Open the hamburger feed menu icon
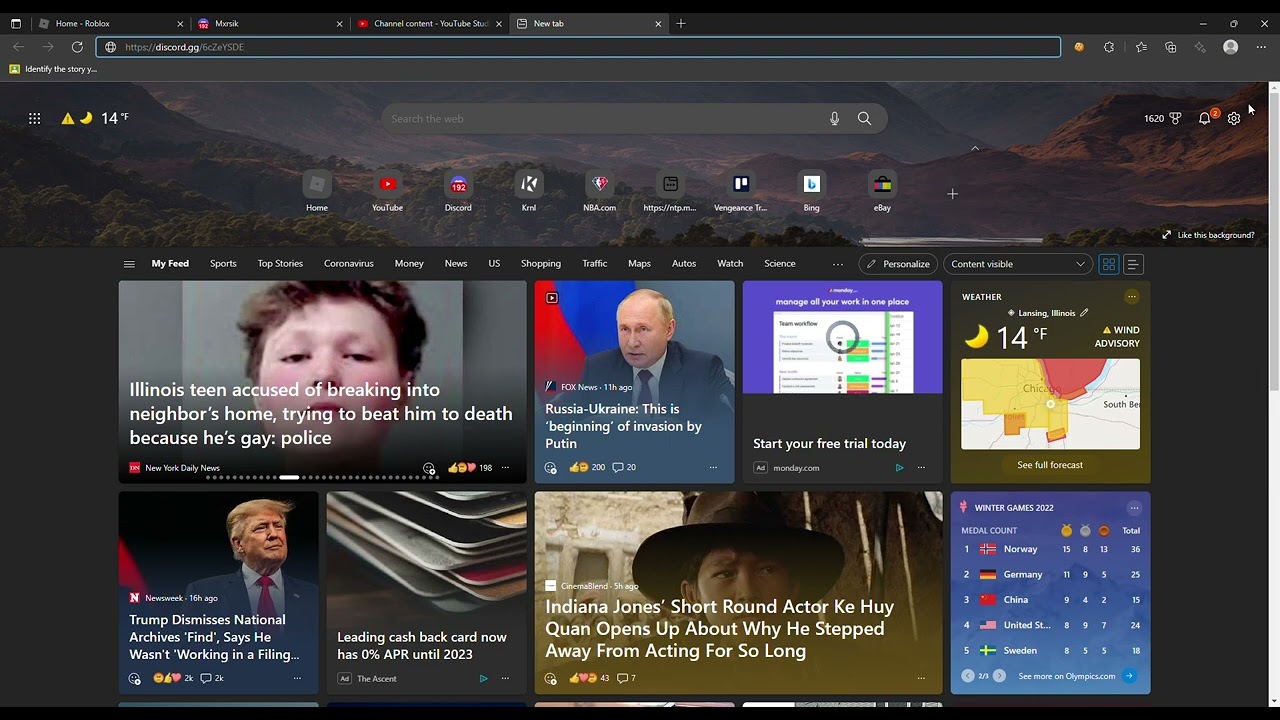The height and width of the screenshot is (720, 1280). pos(129,264)
